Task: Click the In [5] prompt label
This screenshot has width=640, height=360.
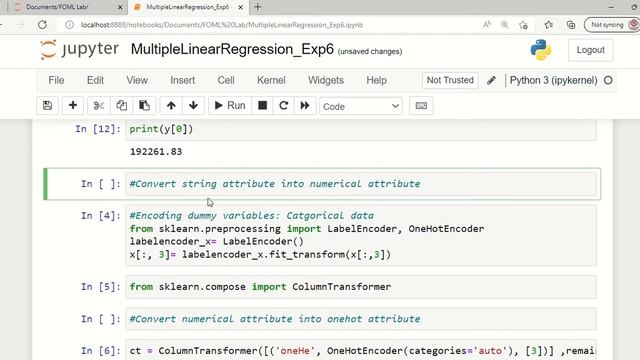Action: 100,287
